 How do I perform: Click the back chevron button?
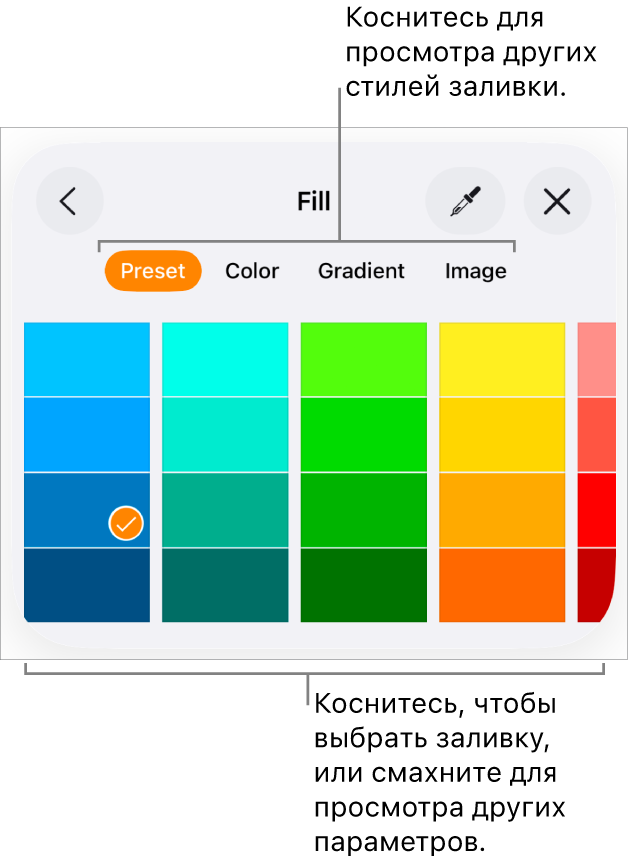(69, 202)
